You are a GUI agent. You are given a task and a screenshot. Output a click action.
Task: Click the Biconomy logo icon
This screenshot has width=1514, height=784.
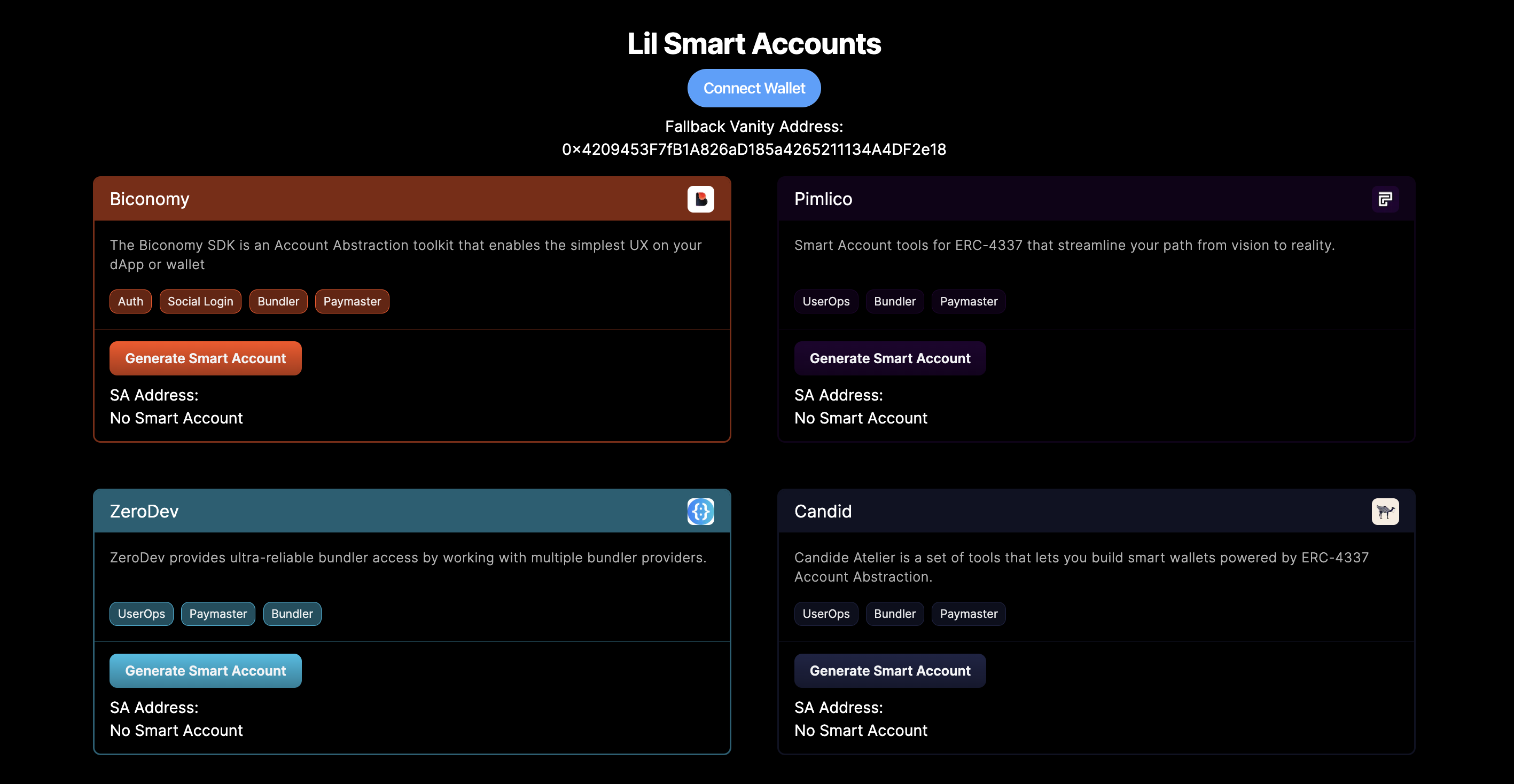pos(700,199)
